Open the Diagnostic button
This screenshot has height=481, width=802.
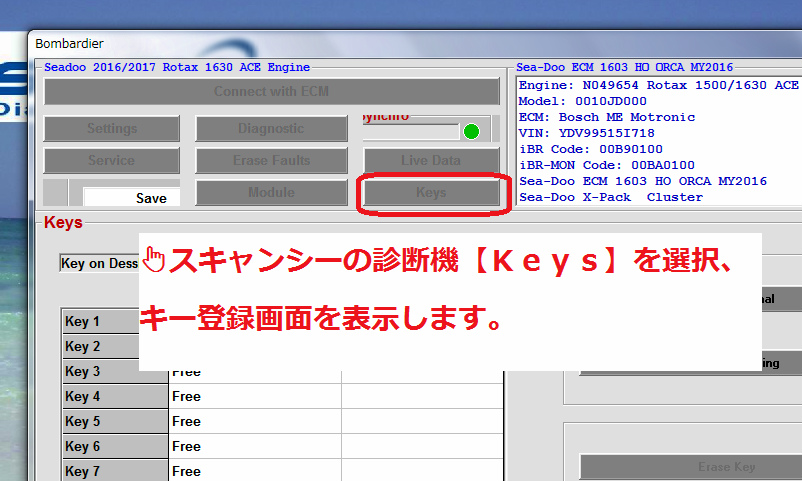(271, 128)
